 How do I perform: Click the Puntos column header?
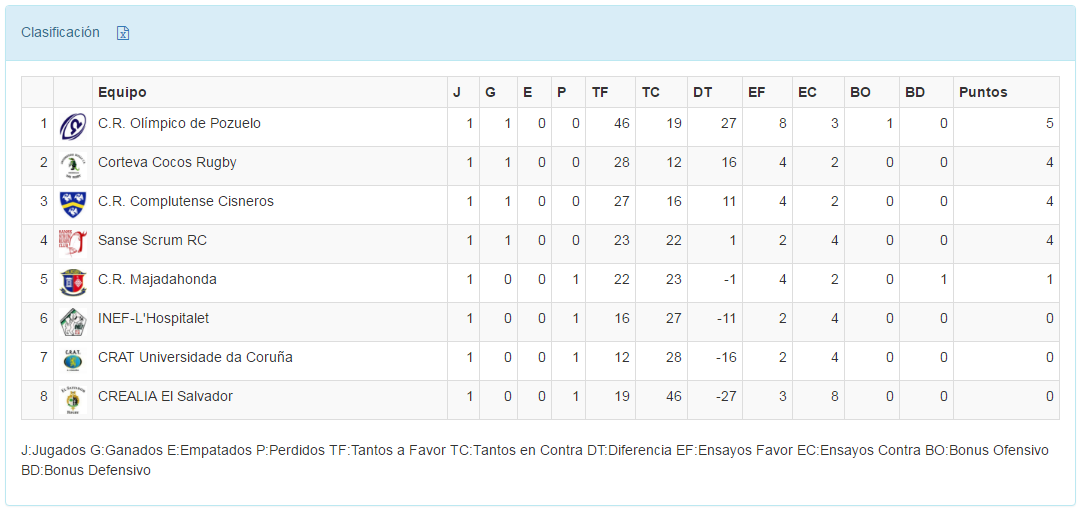pyautogui.click(x=983, y=92)
